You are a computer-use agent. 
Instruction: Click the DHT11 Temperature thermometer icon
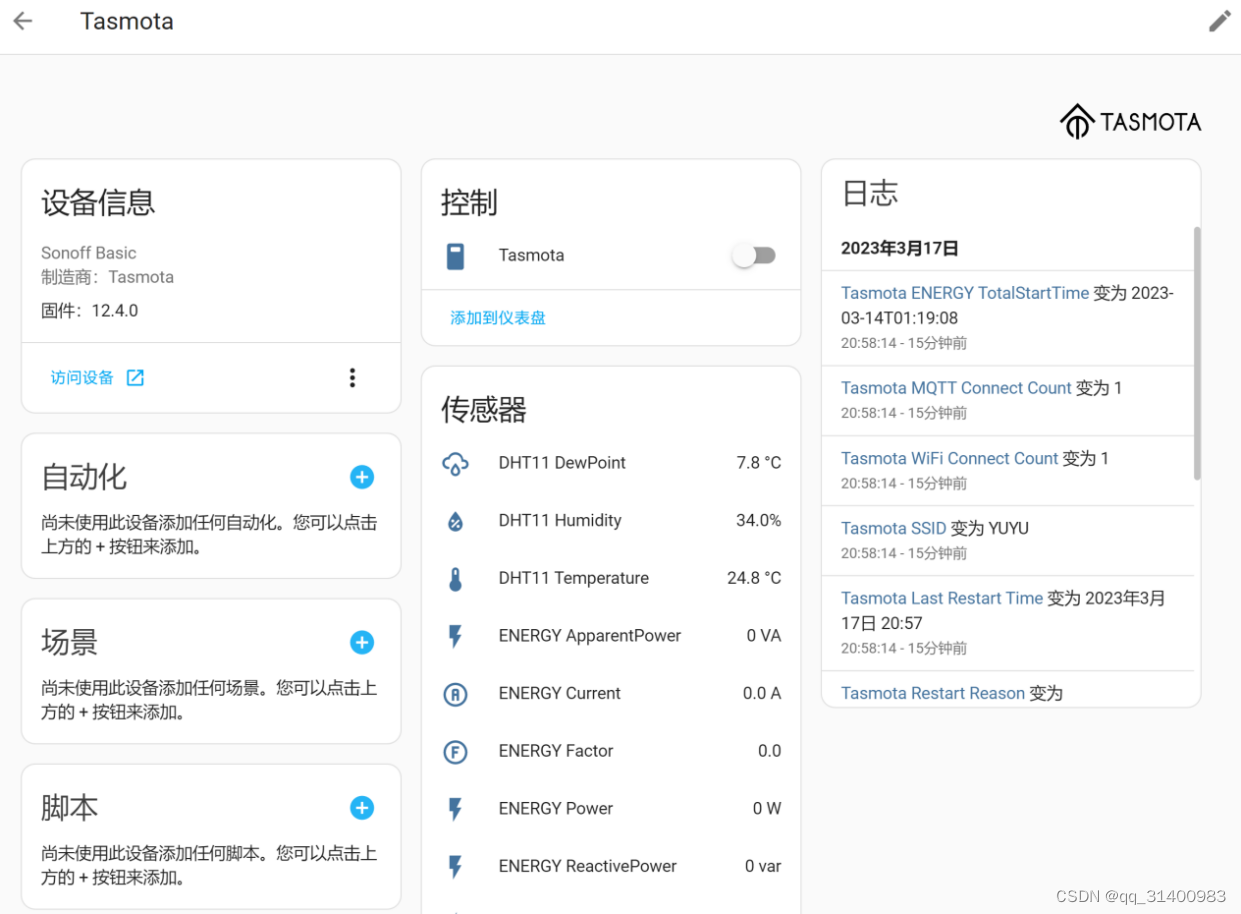point(455,578)
